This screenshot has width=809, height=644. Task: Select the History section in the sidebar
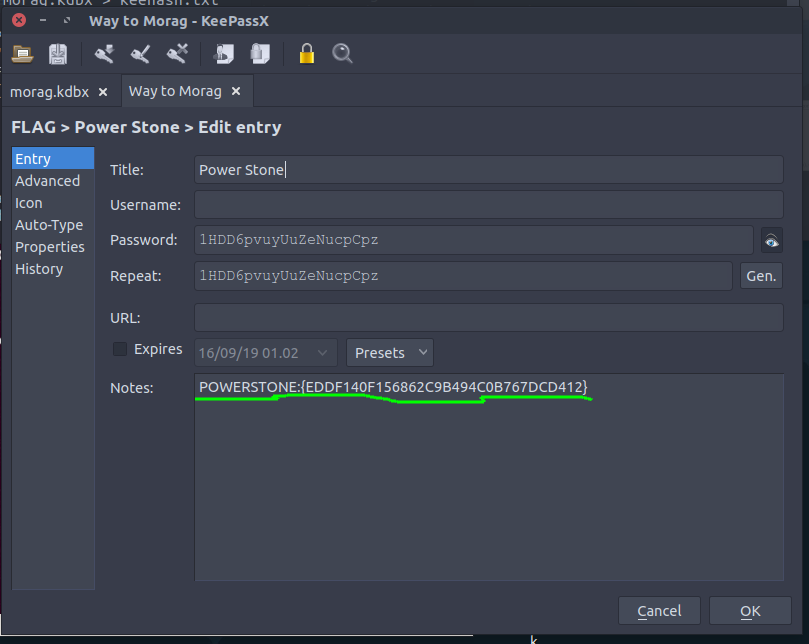click(x=39, y=268)
